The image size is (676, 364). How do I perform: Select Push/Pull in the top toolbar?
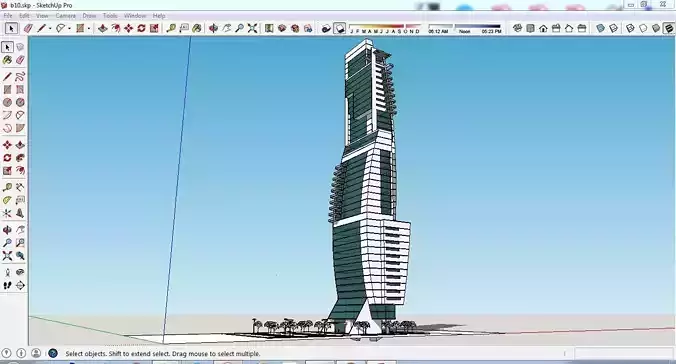(x=103, y=28)
